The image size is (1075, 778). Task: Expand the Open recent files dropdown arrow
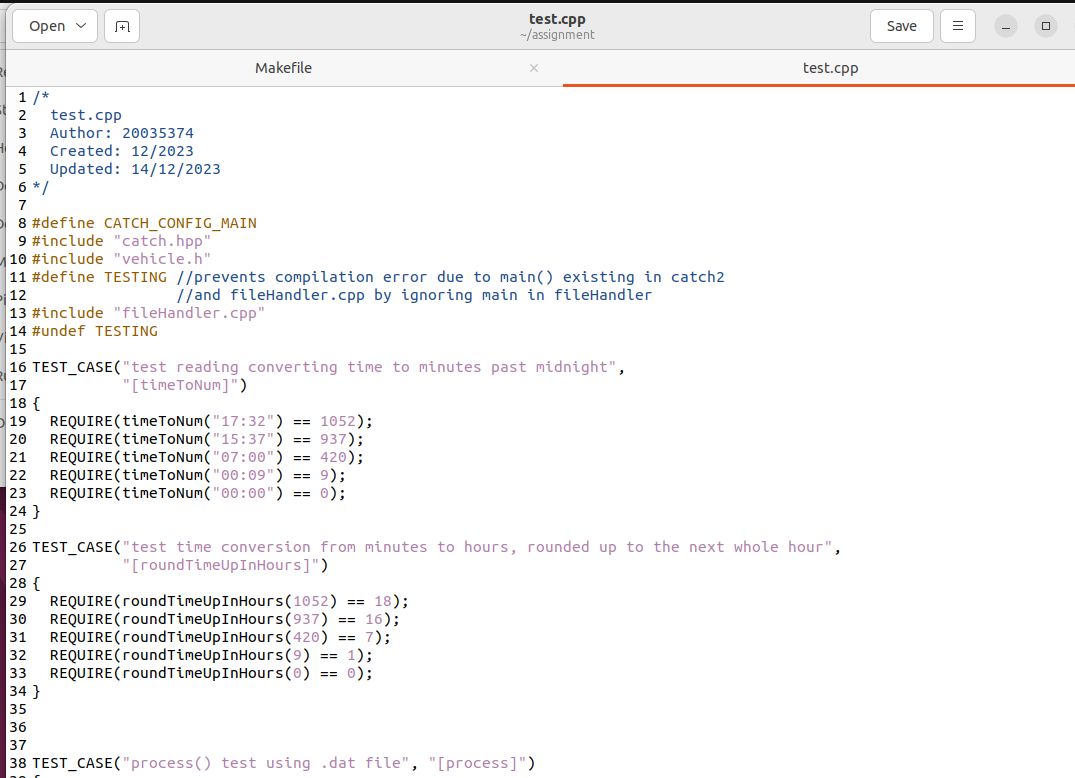pos(81,25)
